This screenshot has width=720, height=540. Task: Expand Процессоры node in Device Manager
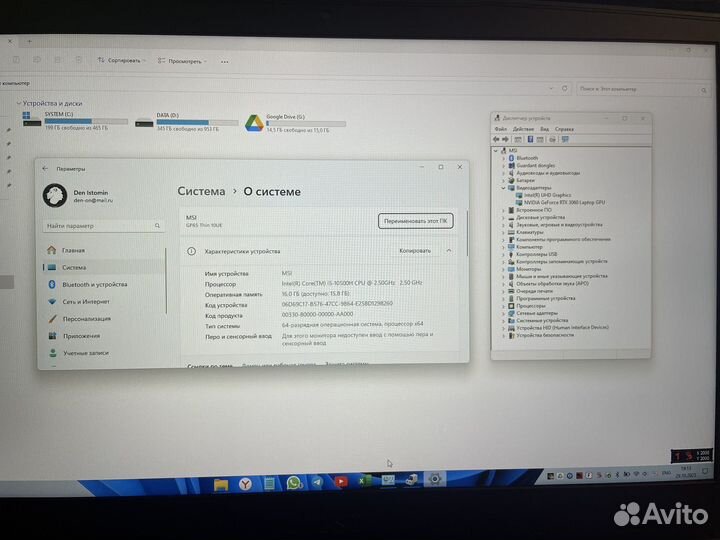click(504, 306)
